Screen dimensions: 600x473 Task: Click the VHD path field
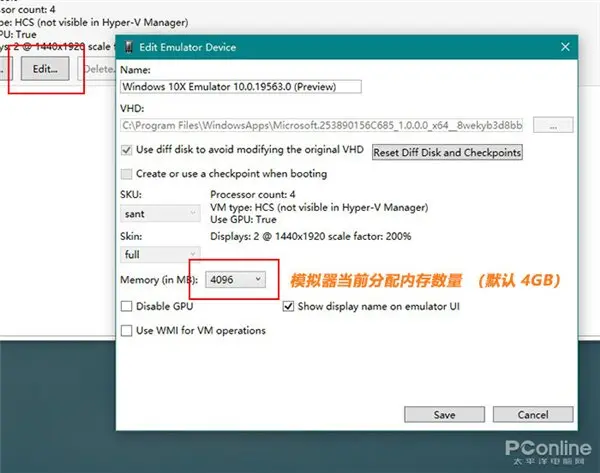click(322, 125)
